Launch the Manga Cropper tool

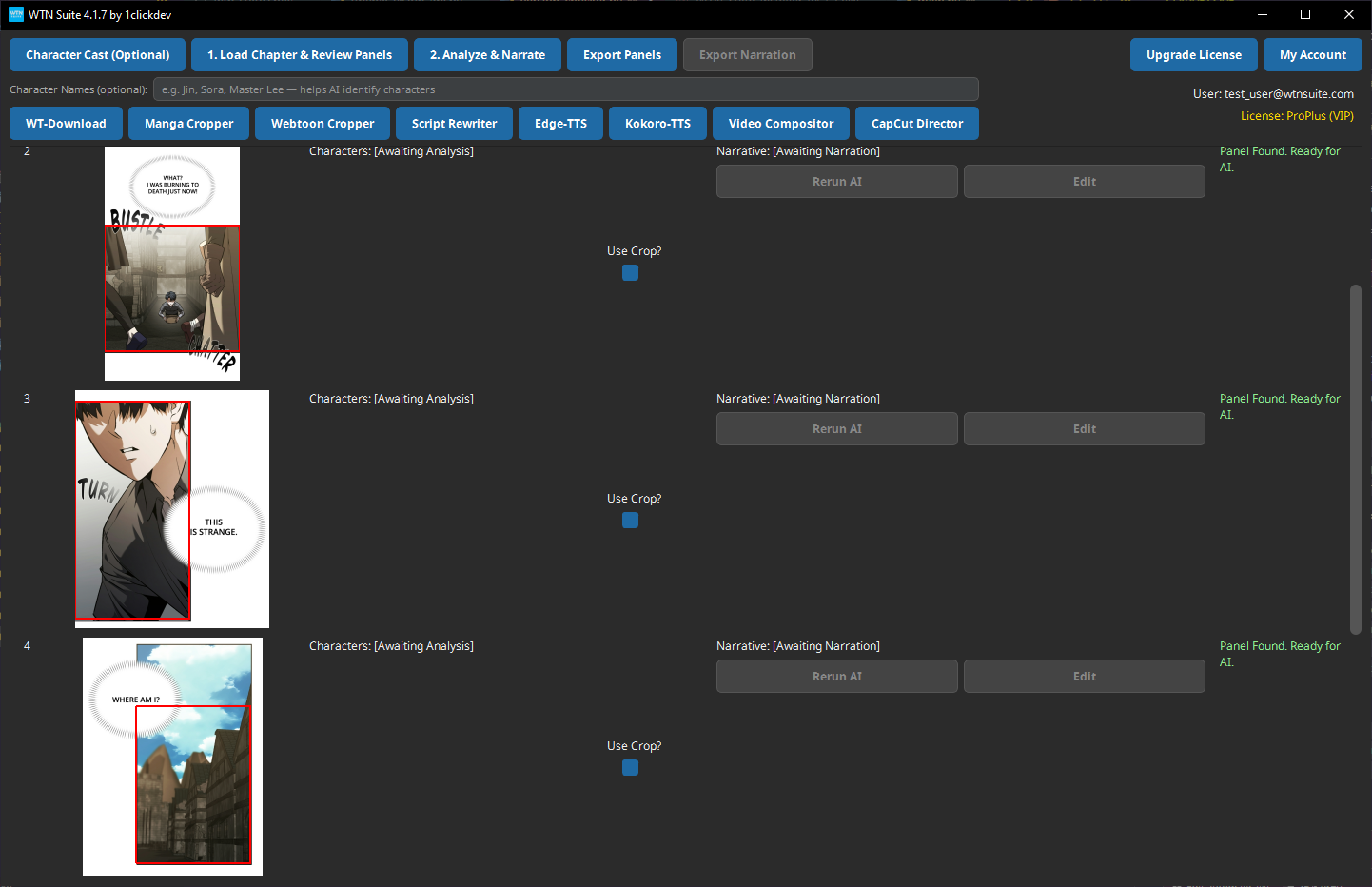click(x=188, y=123)
